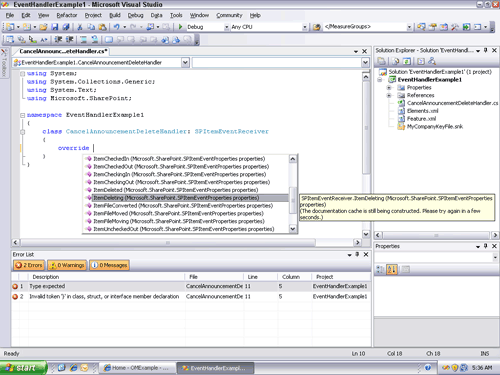Click Show All Files icon in Solution Explorer
500x375 pixels.
396,61
